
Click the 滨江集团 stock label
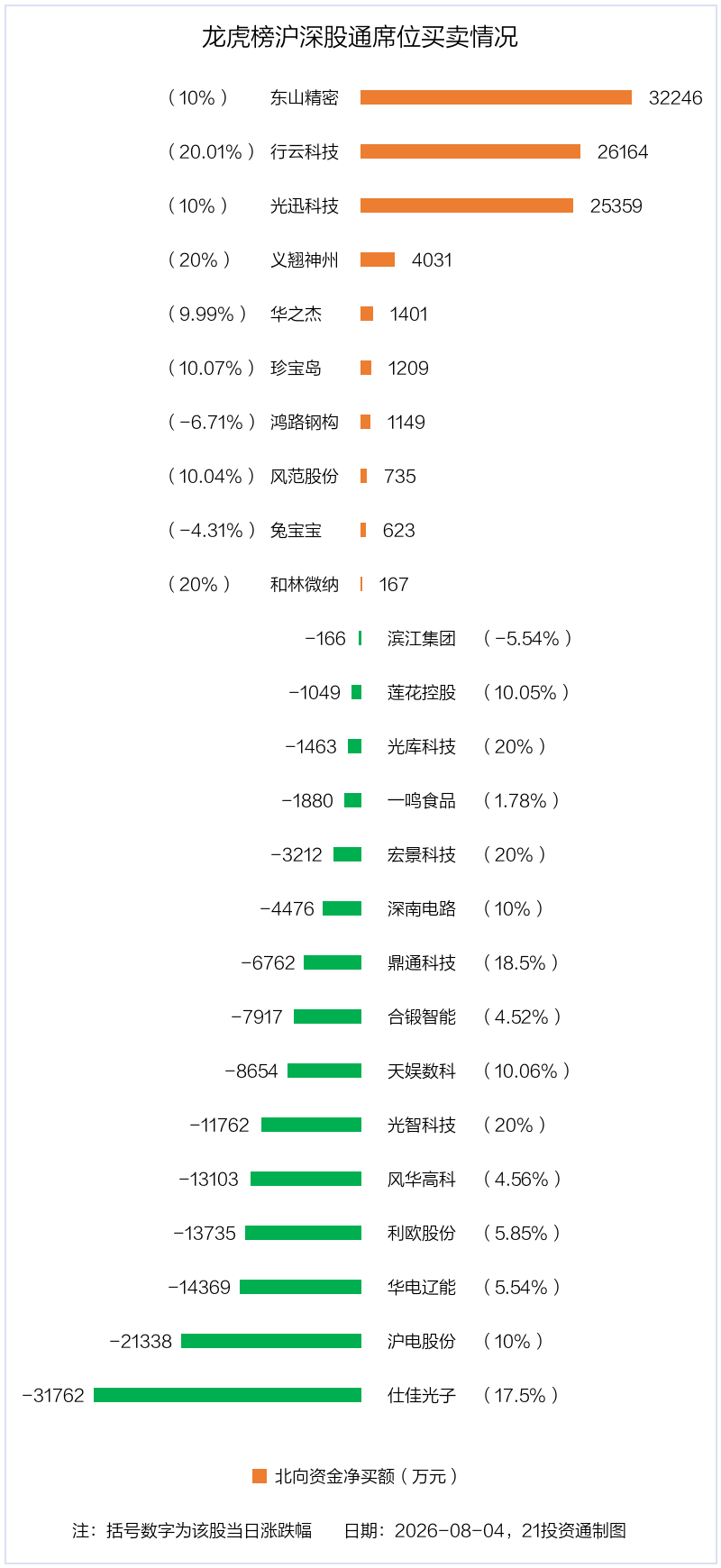(422, 638)
